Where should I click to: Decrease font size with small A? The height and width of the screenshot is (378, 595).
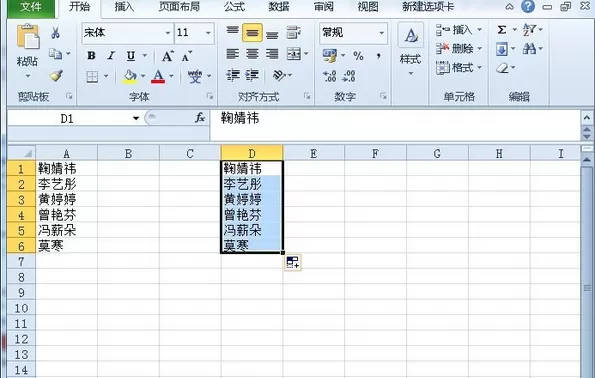tap(186, 56)
